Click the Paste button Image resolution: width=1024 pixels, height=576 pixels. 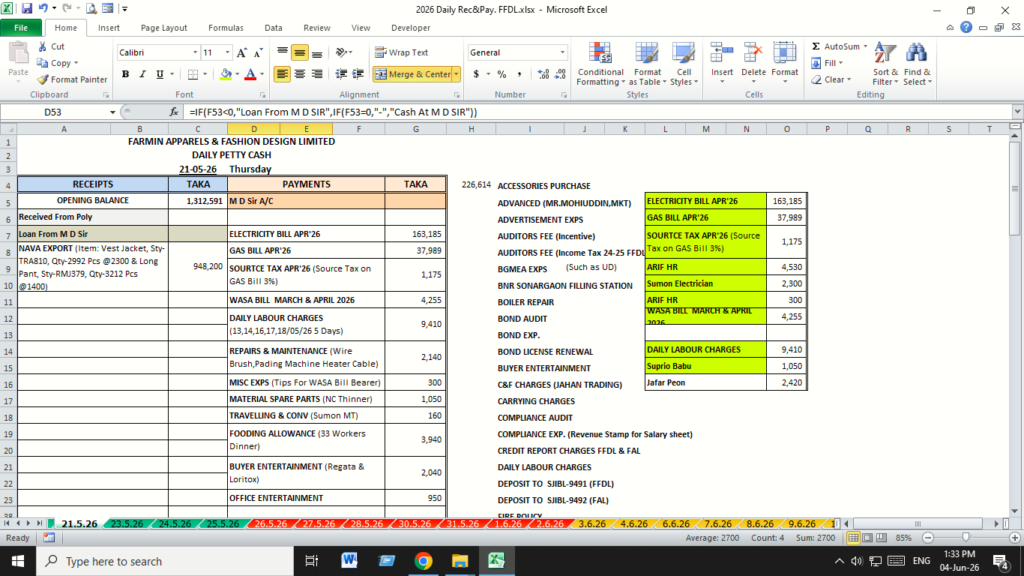(x=18, y=61)
